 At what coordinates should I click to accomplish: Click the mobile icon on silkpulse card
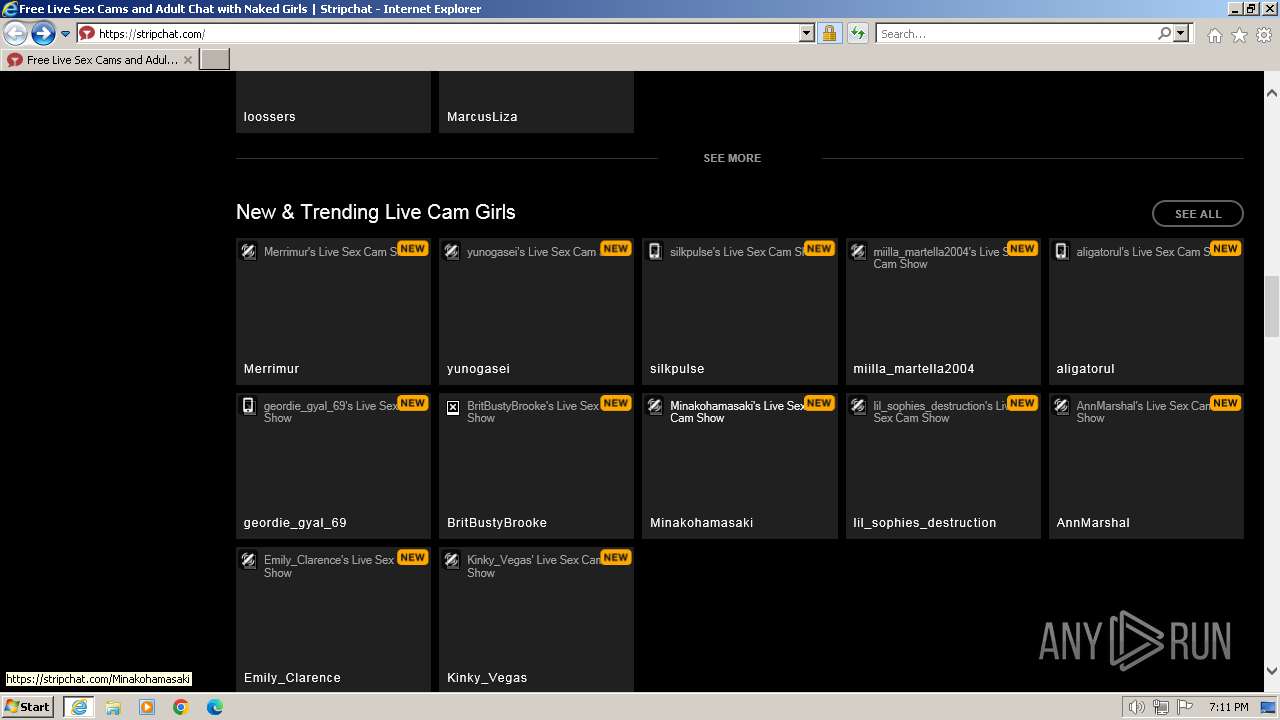[655, 251]
